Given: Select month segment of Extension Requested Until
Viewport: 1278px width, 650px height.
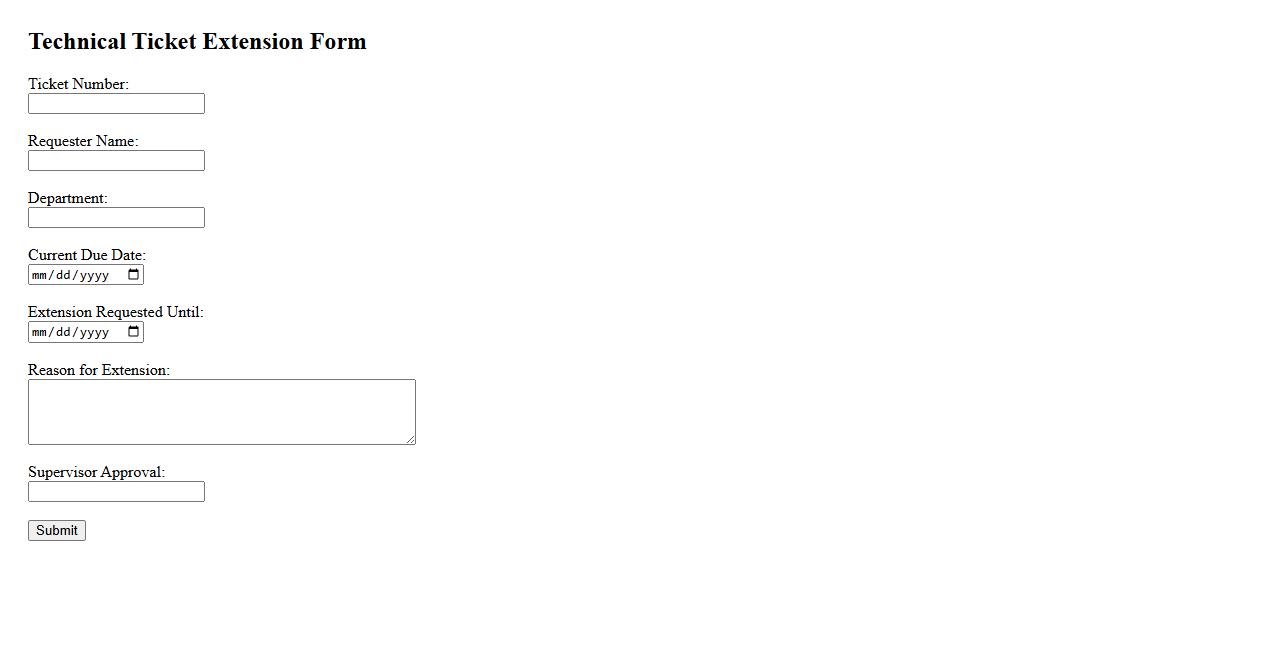Looking at the screenshot, I should click(40, 332).
